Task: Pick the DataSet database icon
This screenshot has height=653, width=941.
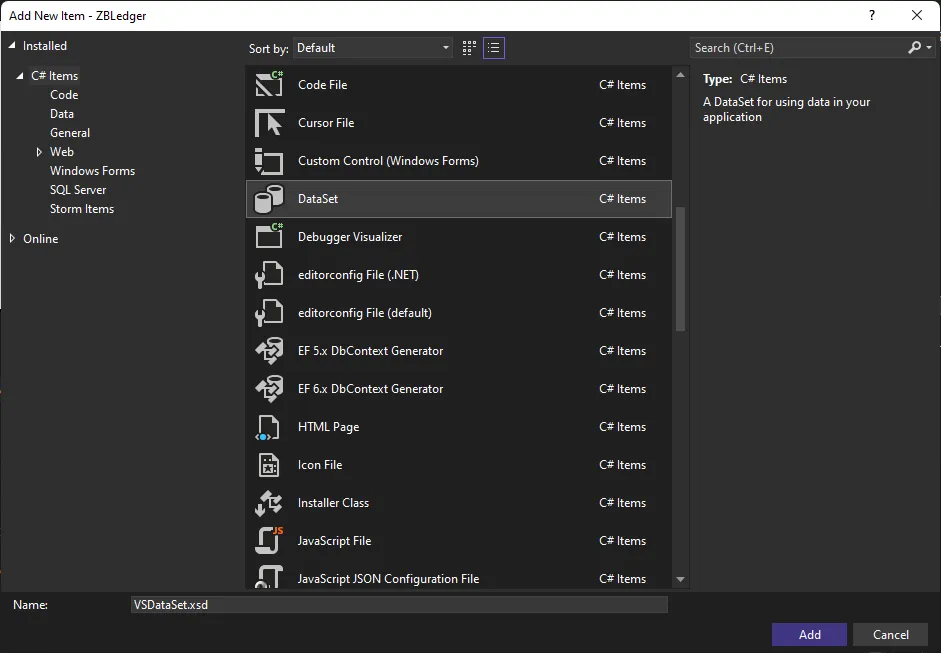Action: point(269,199)
